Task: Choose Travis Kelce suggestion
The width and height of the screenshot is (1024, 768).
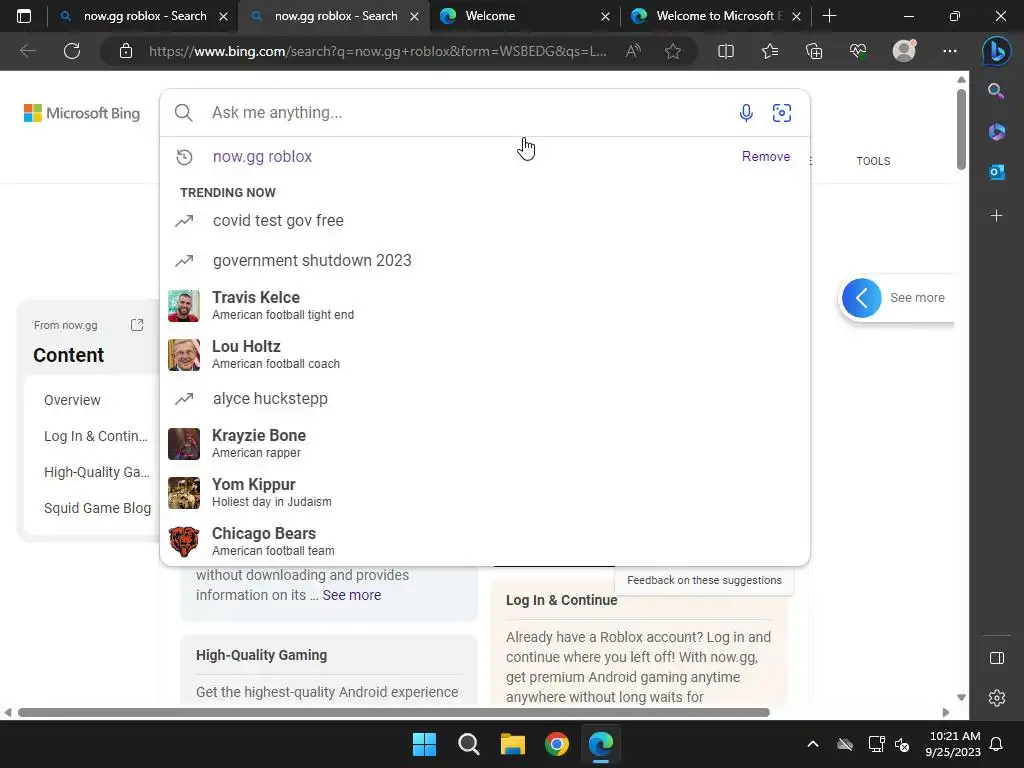Action: click(x=485, y=306)
